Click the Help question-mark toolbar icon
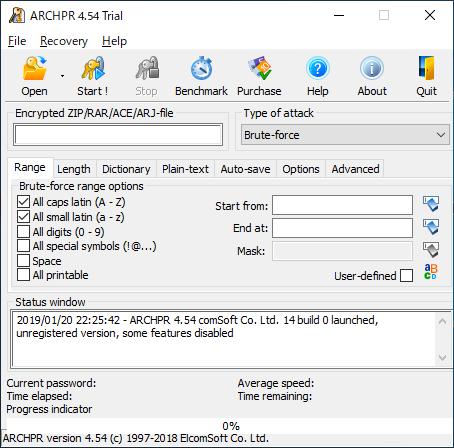Screen dimensions: 454x448 pyautogui.click(x=318, y=68)
